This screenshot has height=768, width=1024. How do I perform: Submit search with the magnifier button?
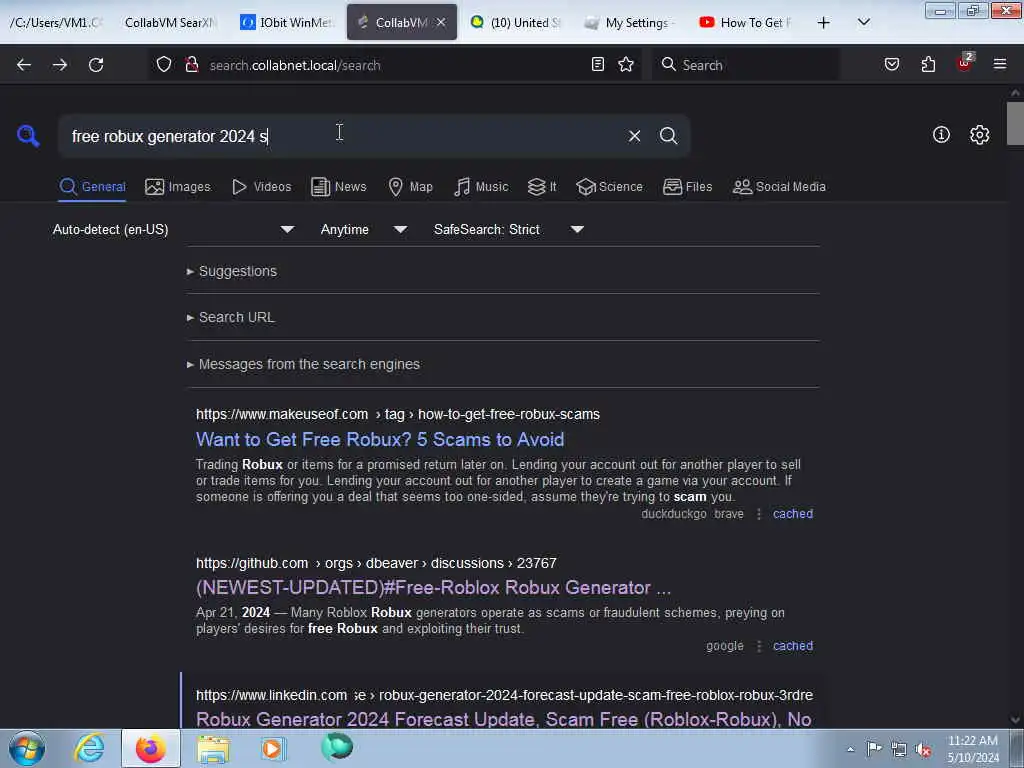(668, 136)
